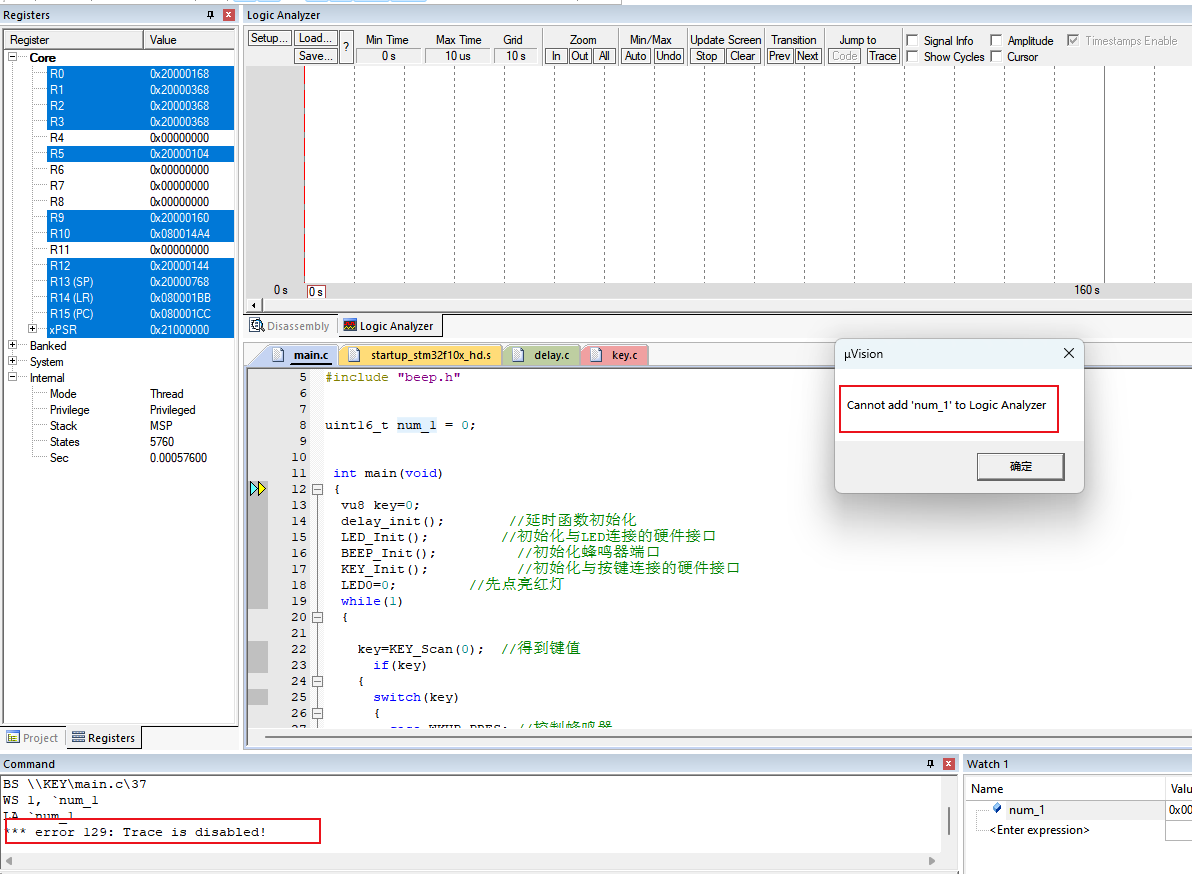Pin the Command window
This screenshot has height=874, width=1192.
coord(930,764)
